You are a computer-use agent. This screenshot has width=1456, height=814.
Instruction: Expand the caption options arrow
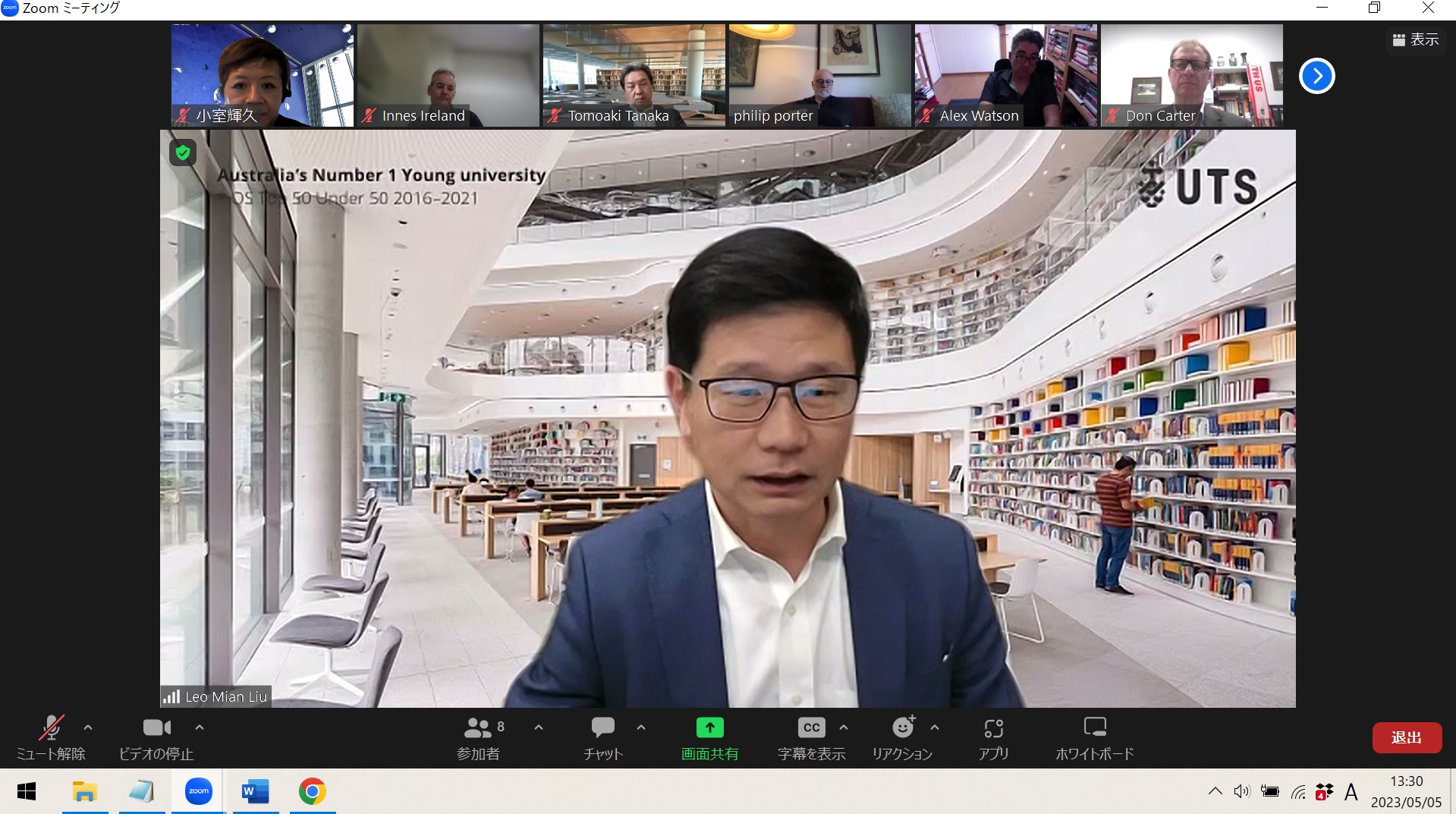(x=844, y=728)
